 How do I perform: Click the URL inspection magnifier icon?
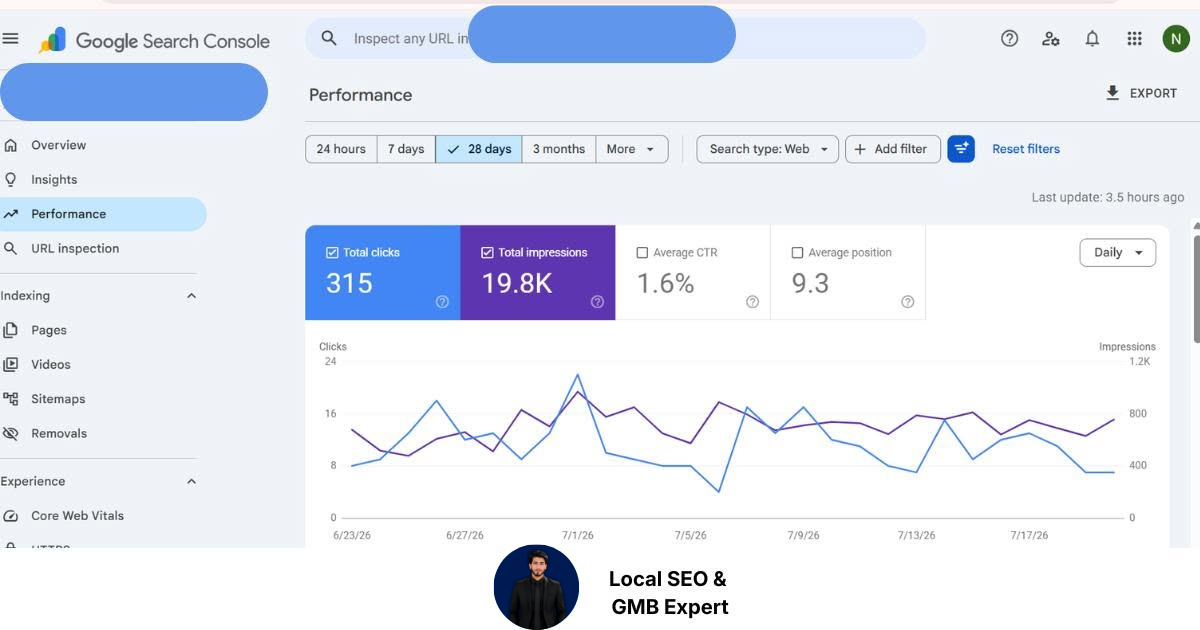click(11, 248)
